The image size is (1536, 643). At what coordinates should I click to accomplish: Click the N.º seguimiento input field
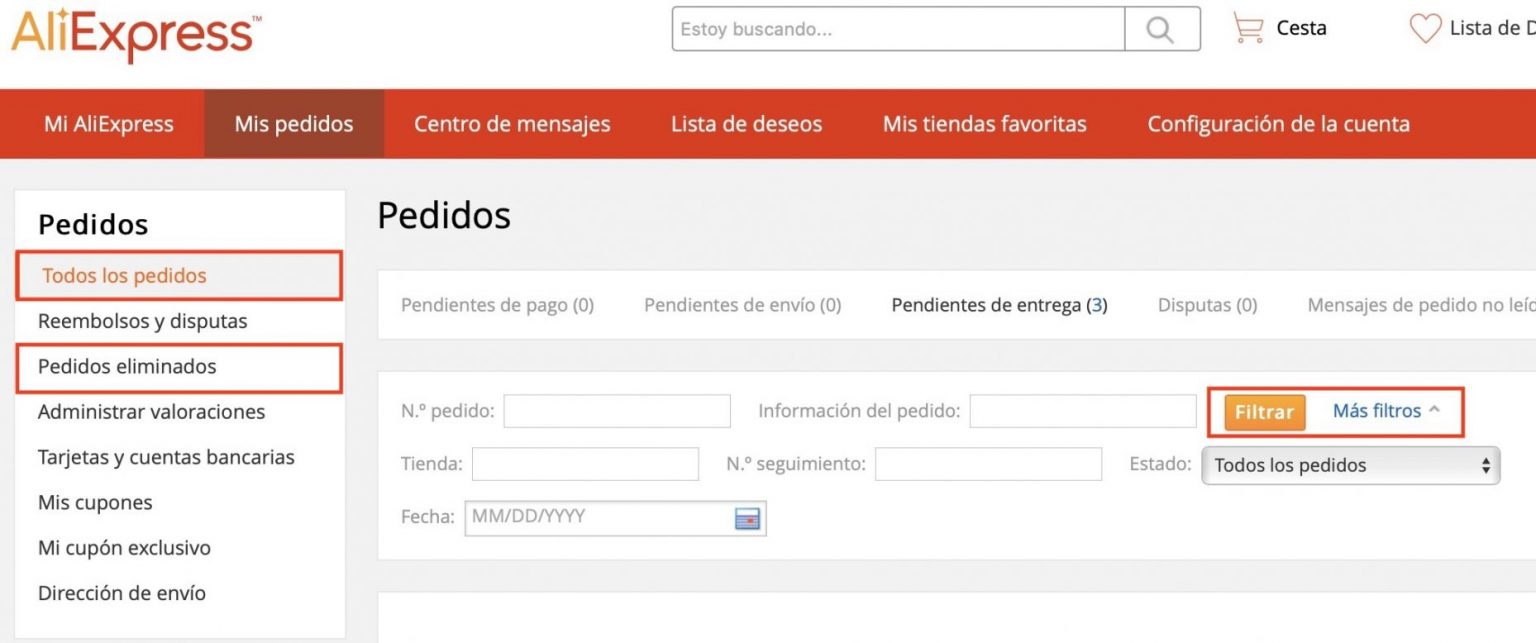987,464
